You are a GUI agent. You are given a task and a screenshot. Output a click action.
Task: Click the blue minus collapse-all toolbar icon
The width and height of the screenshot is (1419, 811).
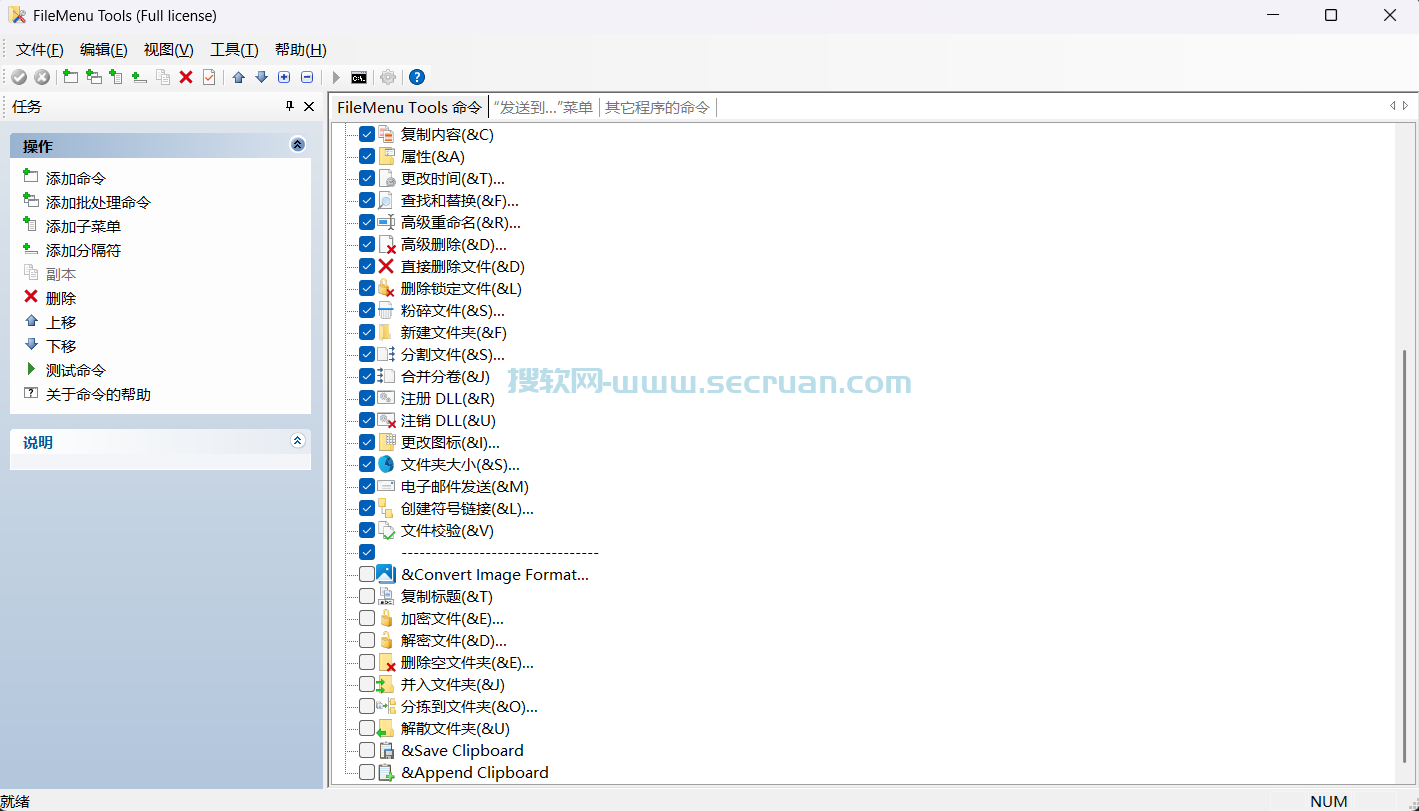tap(307, 77)
